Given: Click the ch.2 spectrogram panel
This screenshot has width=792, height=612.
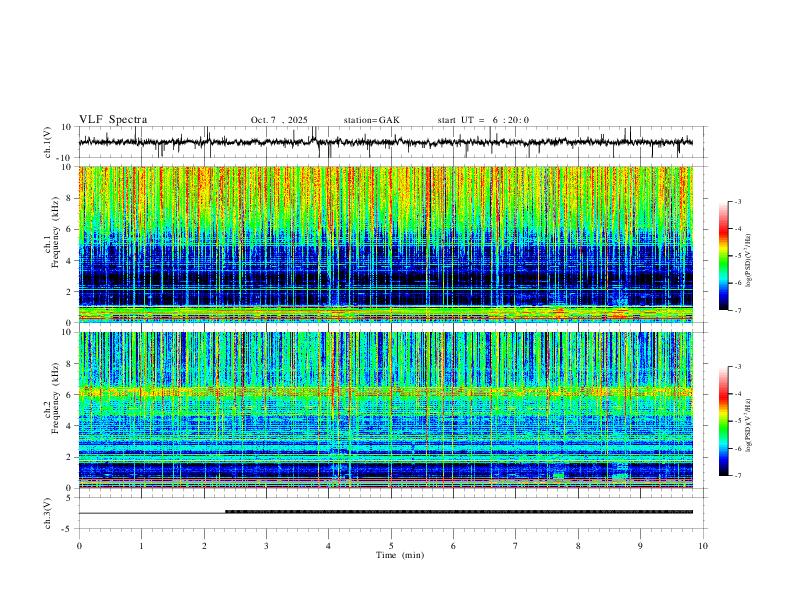Looking at the screenshot, I should coord(385,410).
